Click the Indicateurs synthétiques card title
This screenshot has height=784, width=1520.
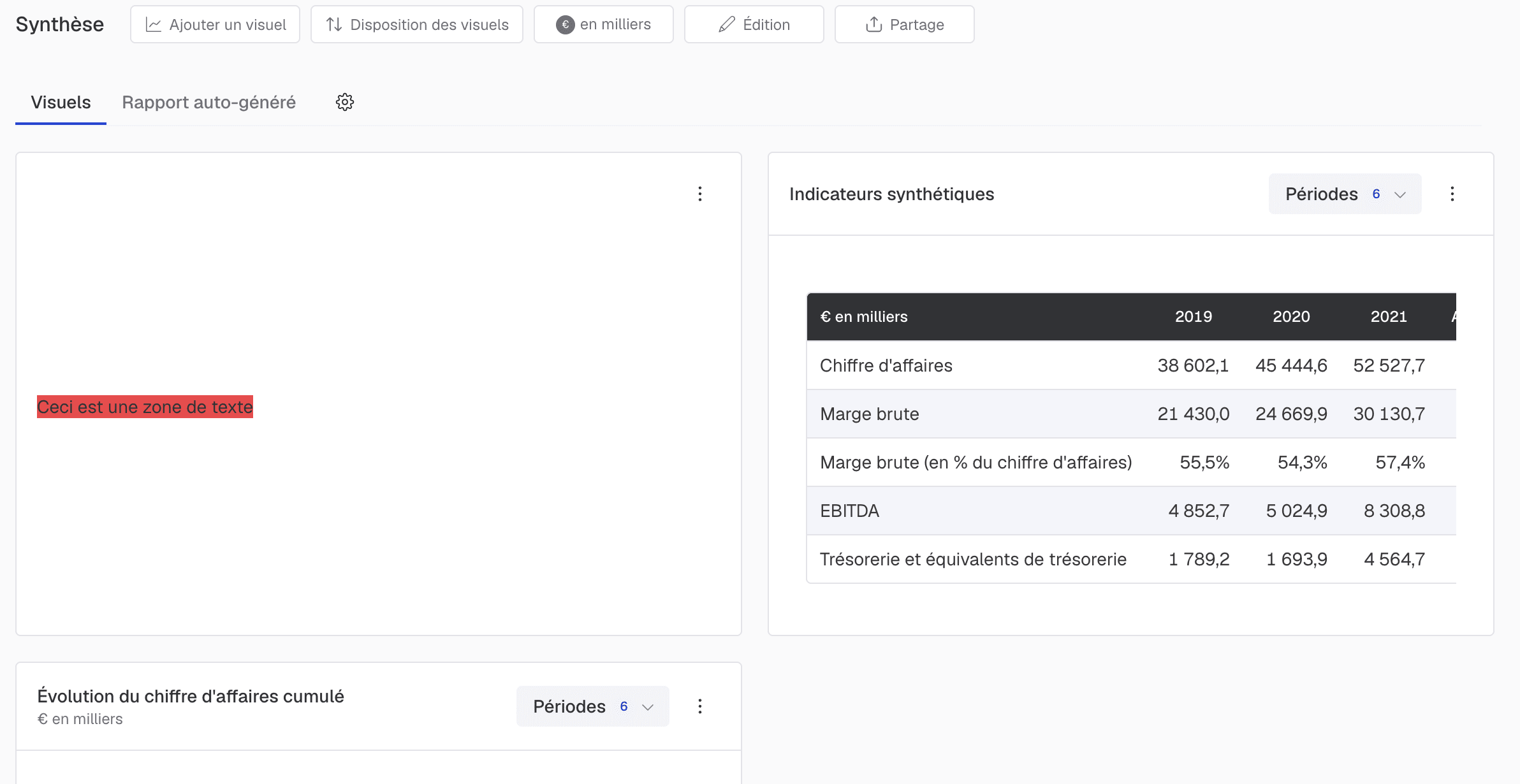coord(891,194)
